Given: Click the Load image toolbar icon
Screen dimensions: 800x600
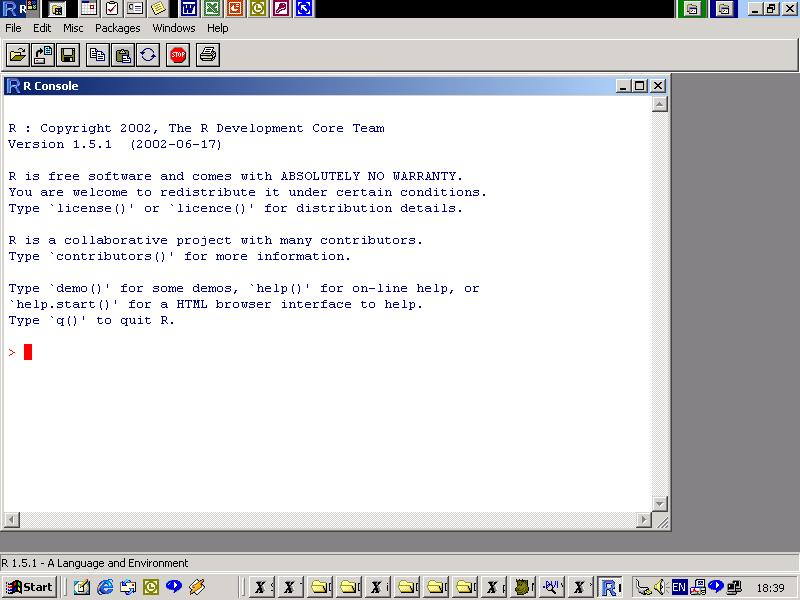Looking at the screenshot, I should (x=43, y=55).
